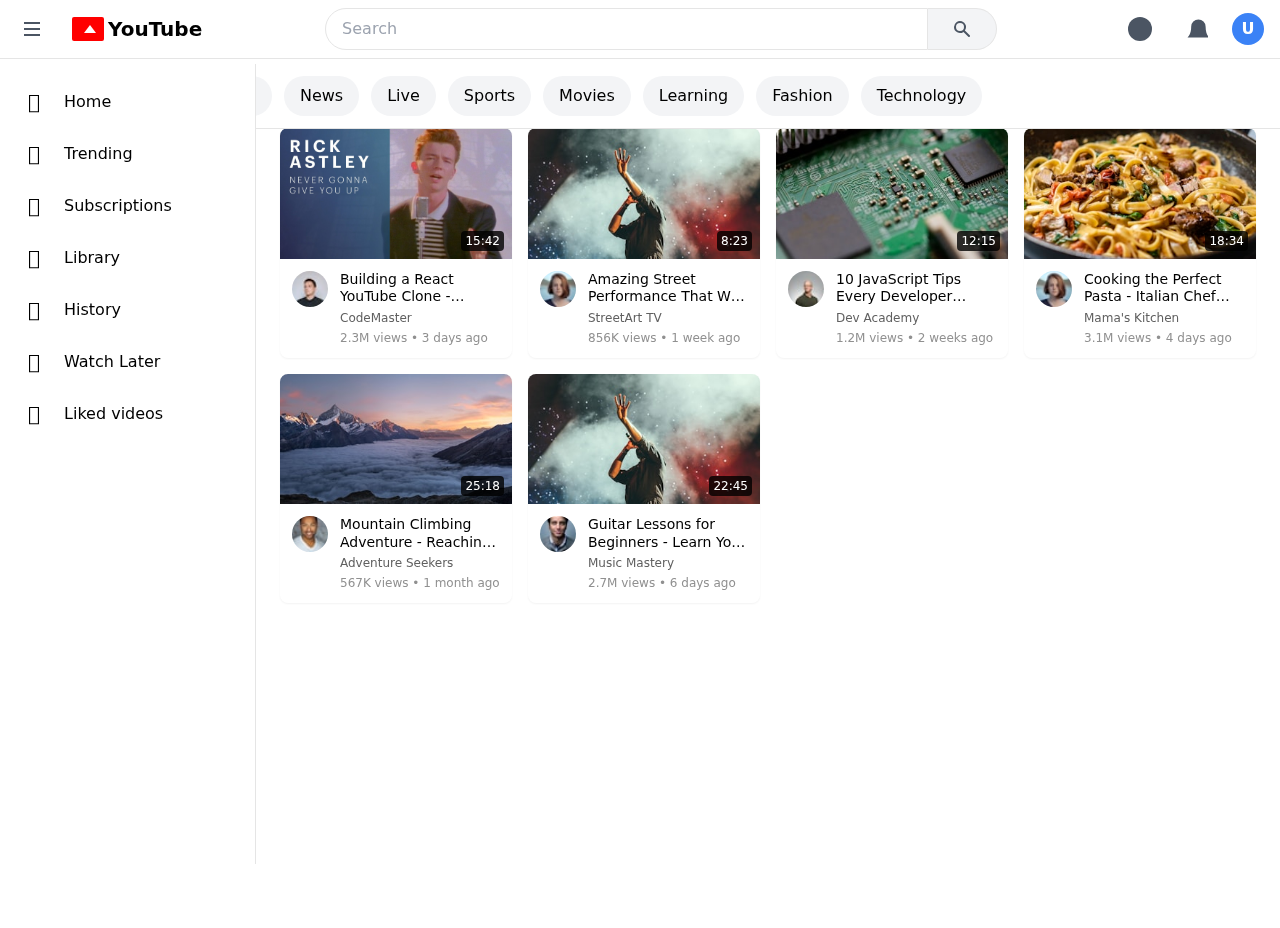Enable the Live category filter
1280x928 pixels.
tap(403, 95)
